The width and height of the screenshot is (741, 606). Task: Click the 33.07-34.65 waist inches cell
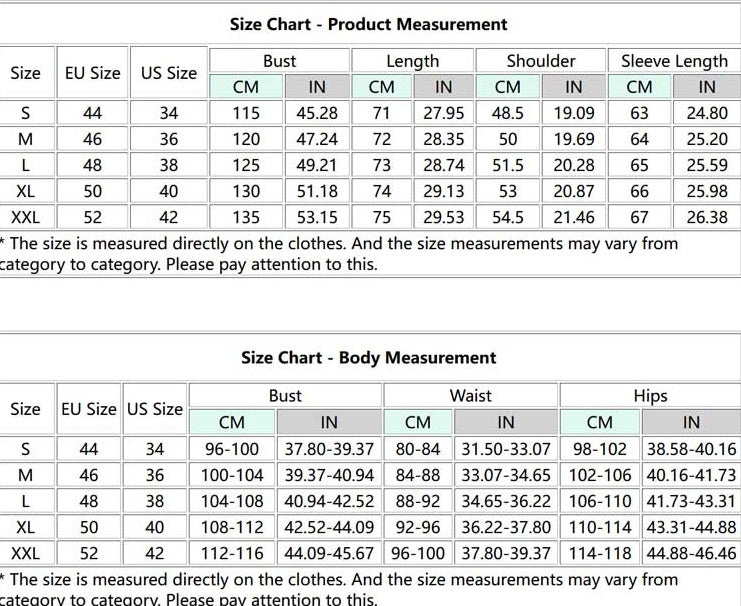[506, 475]
